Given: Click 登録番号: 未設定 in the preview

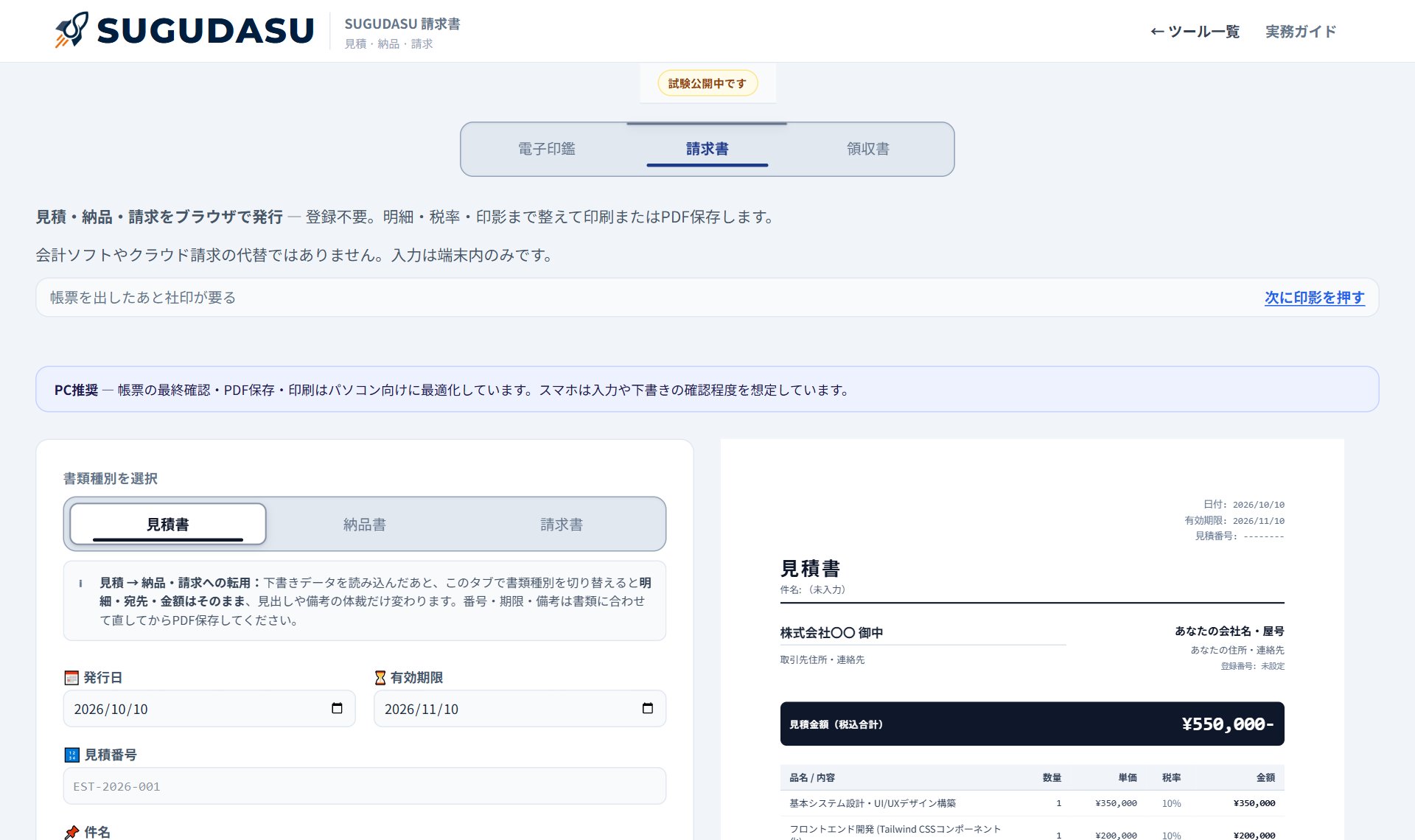Looking at the screenshot, I should pos(1252,666).
